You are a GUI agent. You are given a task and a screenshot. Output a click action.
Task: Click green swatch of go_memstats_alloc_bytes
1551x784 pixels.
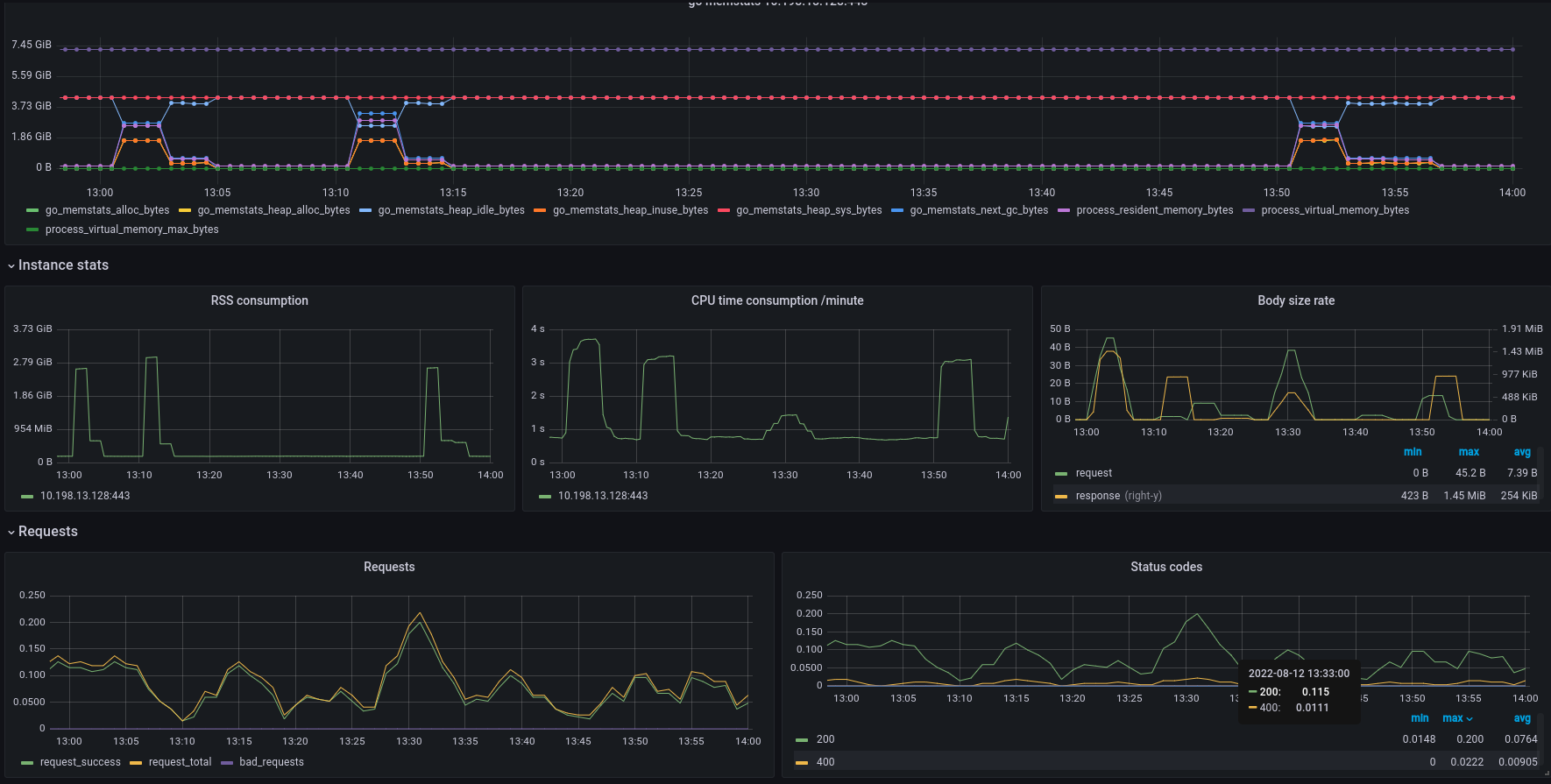click(32, 210)
